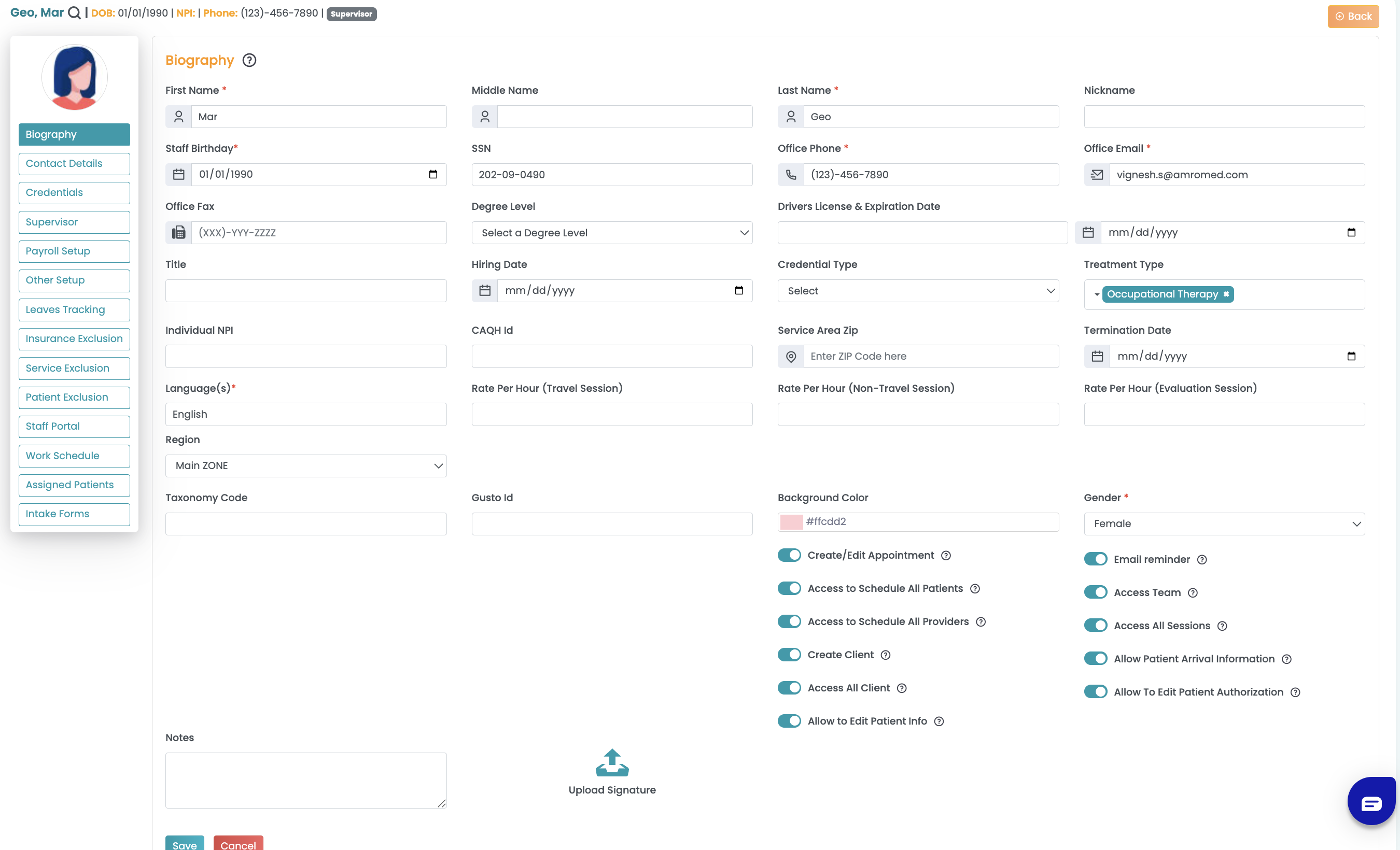
Task: Switch to the Contact Details section
Action: coord(74,164)
